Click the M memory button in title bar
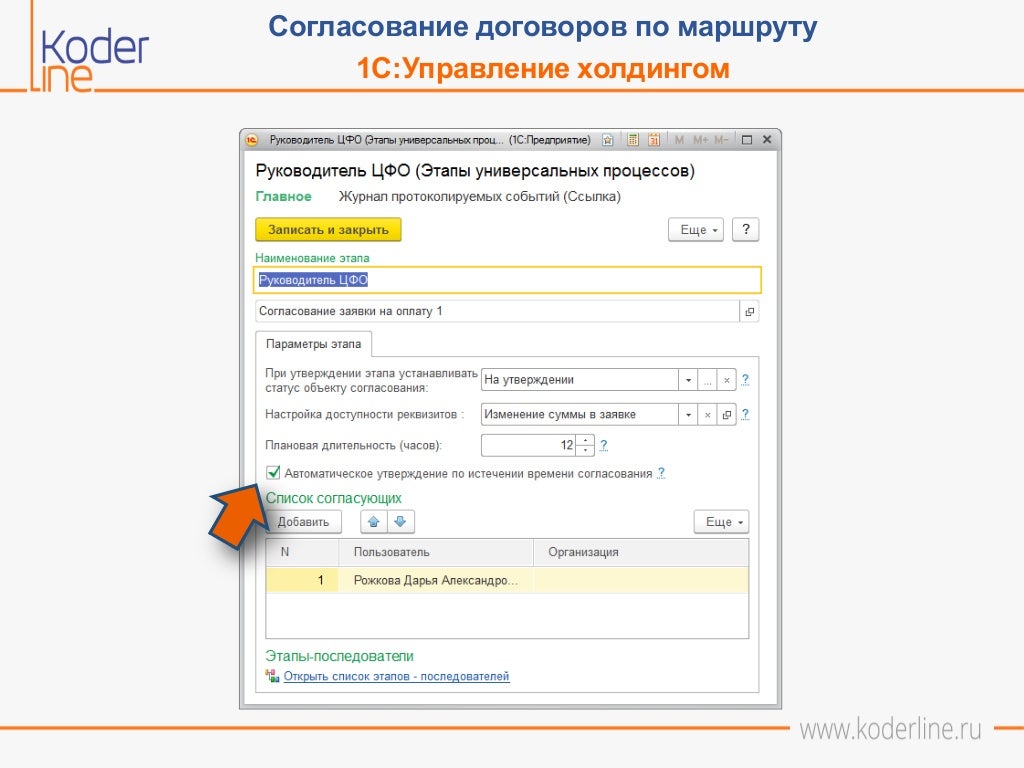Image resolution: width=1024 pixels, height=768 pixels. (x=679, y=140)
